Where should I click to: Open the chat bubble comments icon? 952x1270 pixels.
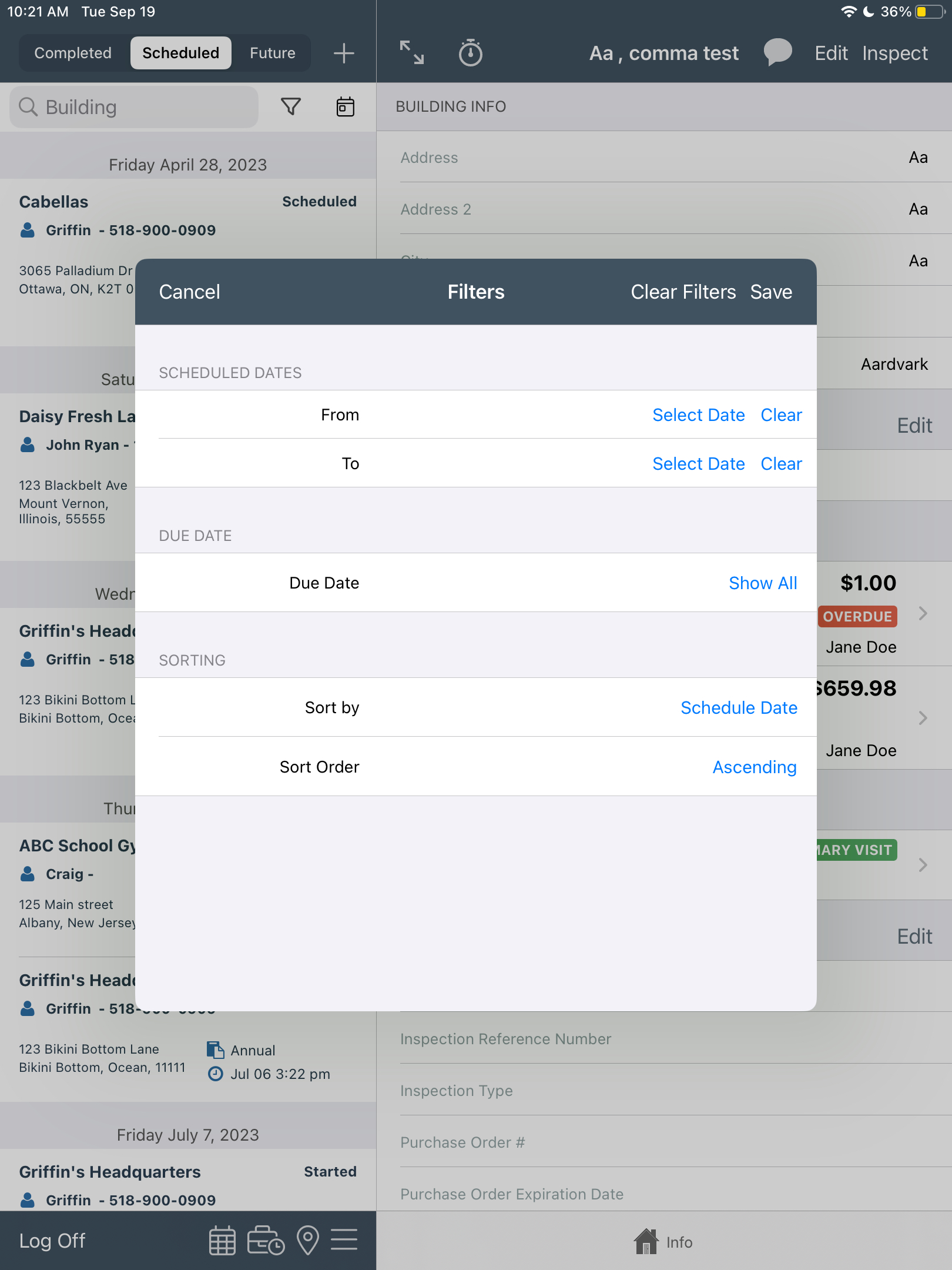pos(777,53)
